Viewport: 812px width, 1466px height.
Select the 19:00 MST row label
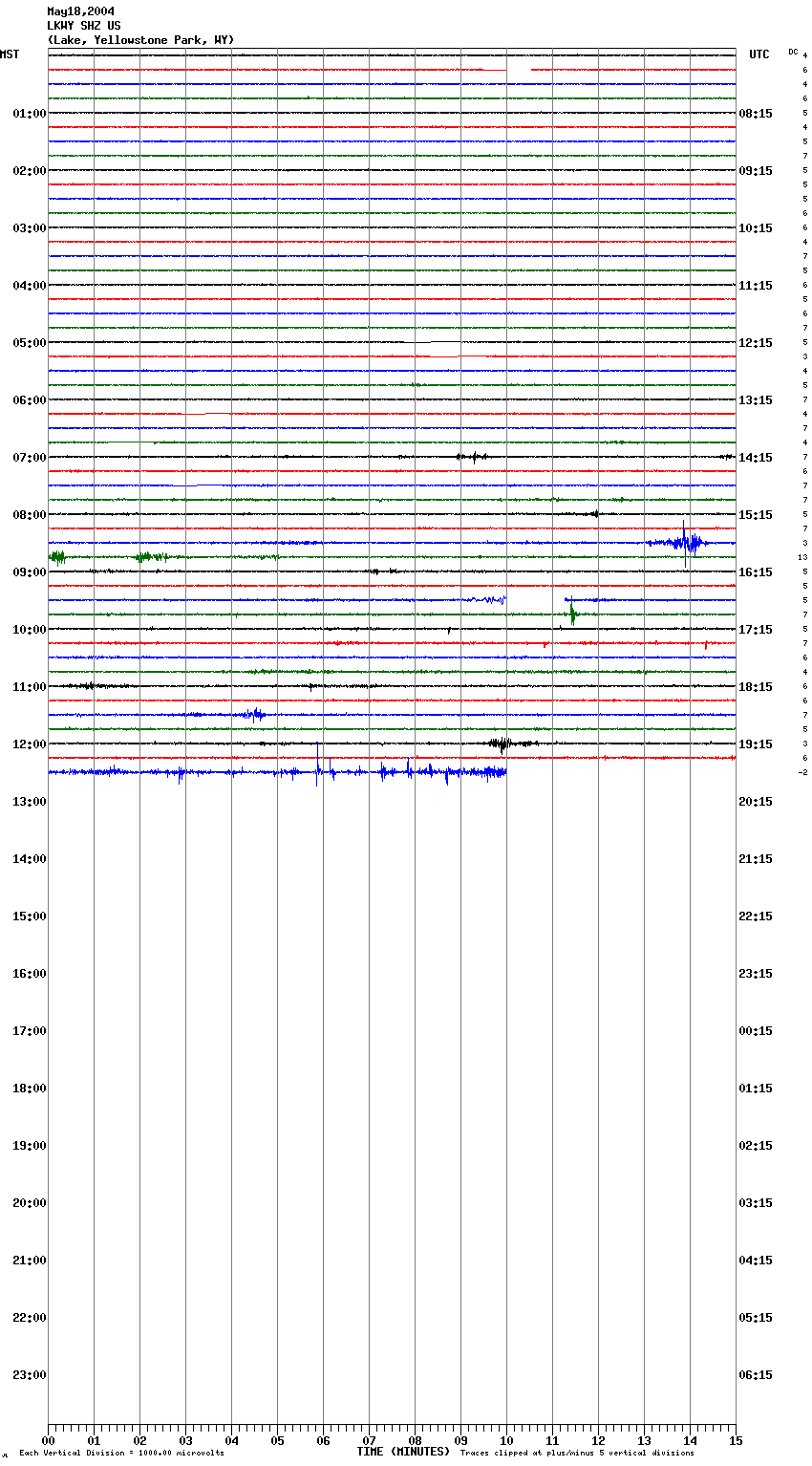point(30,1146)
